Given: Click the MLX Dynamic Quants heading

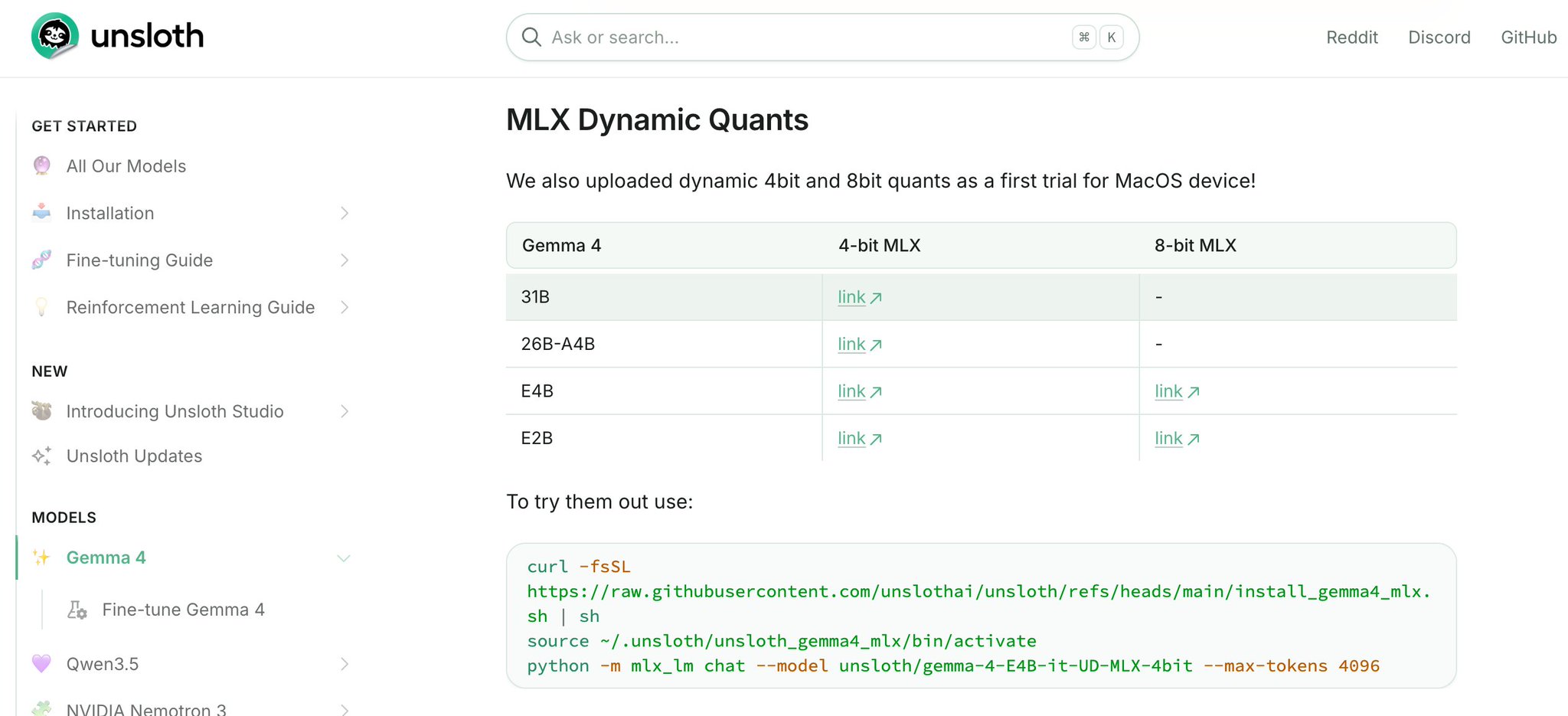Looking at the screenshot, I should coord(657,119).
